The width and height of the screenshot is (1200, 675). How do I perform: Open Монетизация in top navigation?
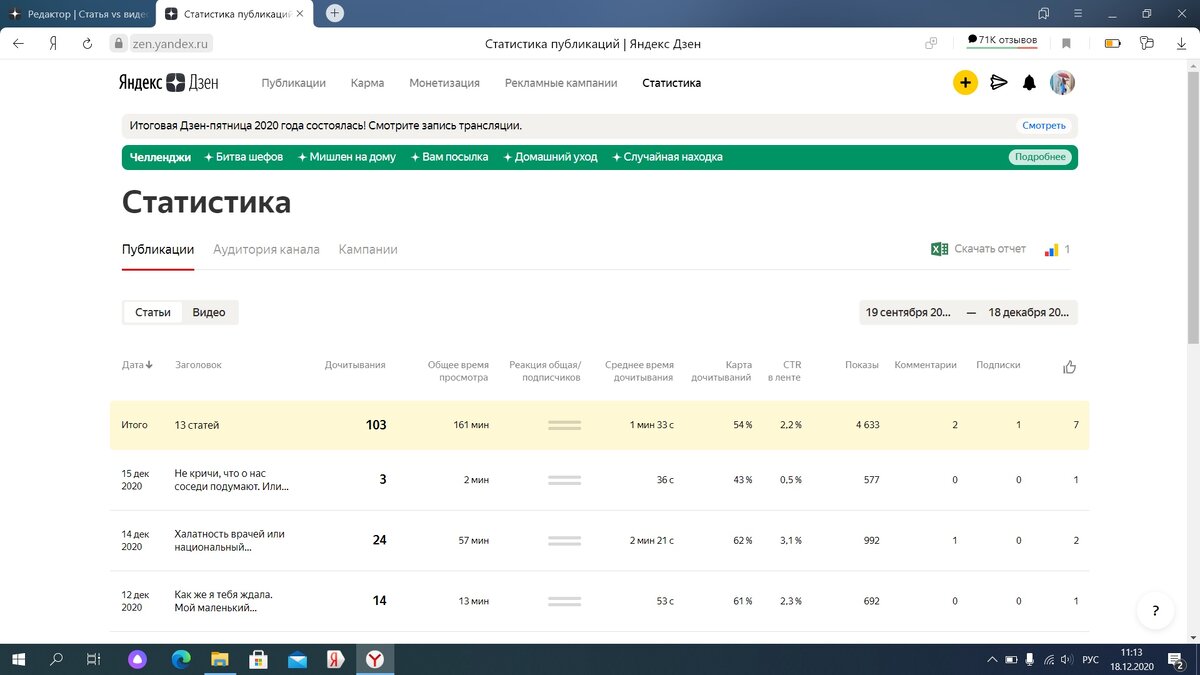tap(444, 83)
